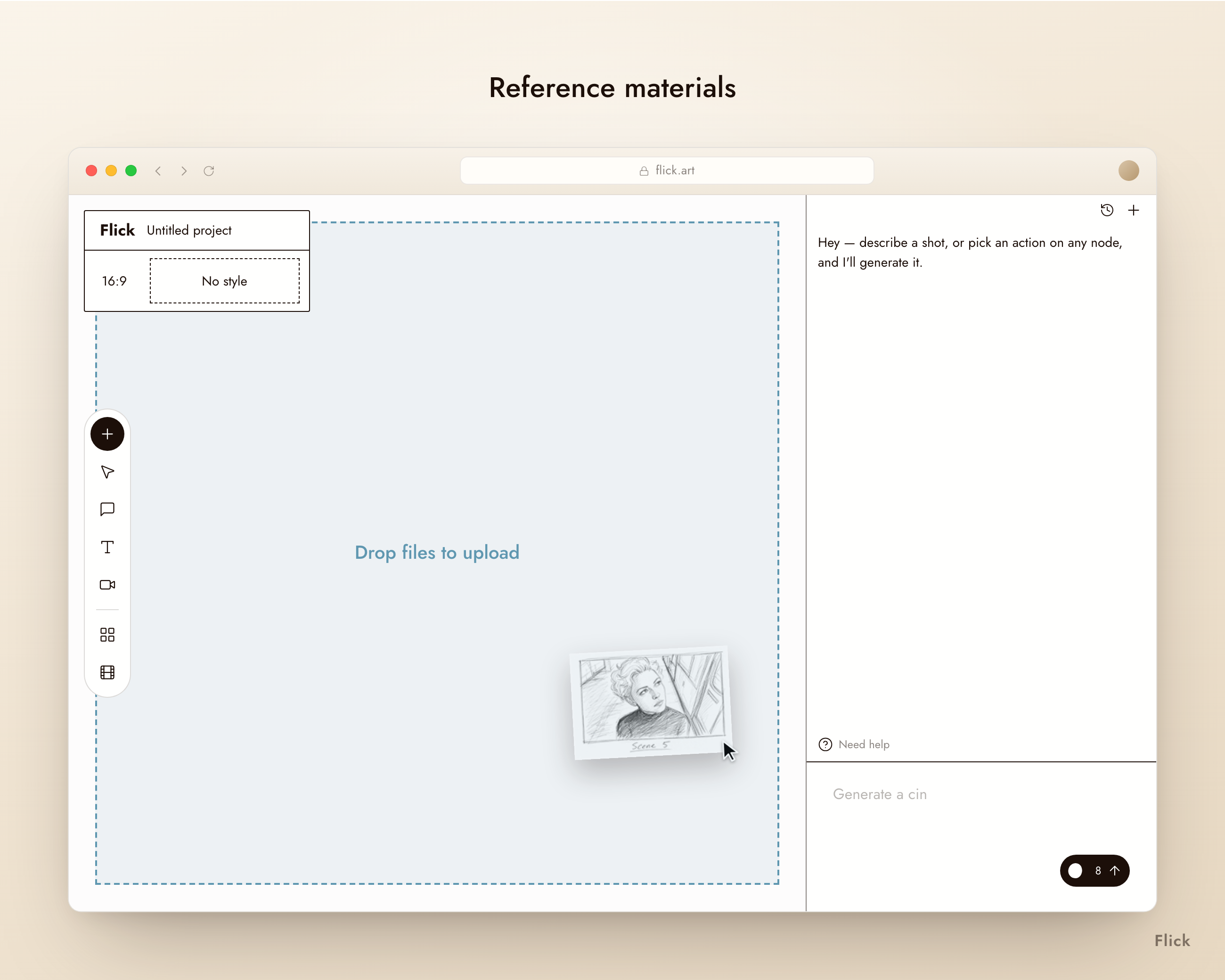1225x980 pixels.
Task: Click the flick.art address bar
Action: tap(667, 171)
